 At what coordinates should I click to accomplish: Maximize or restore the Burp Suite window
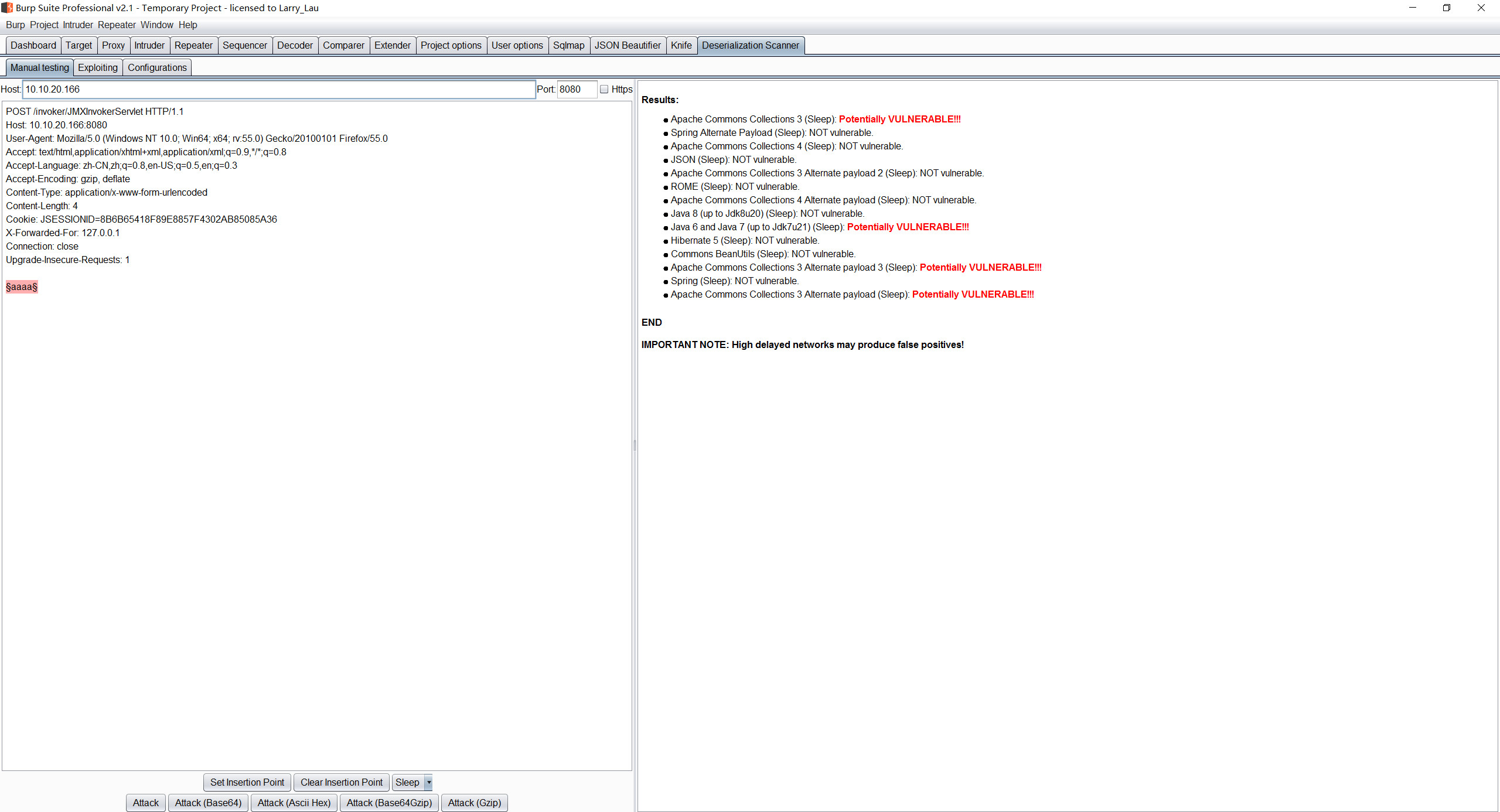tap(1447, 8)
